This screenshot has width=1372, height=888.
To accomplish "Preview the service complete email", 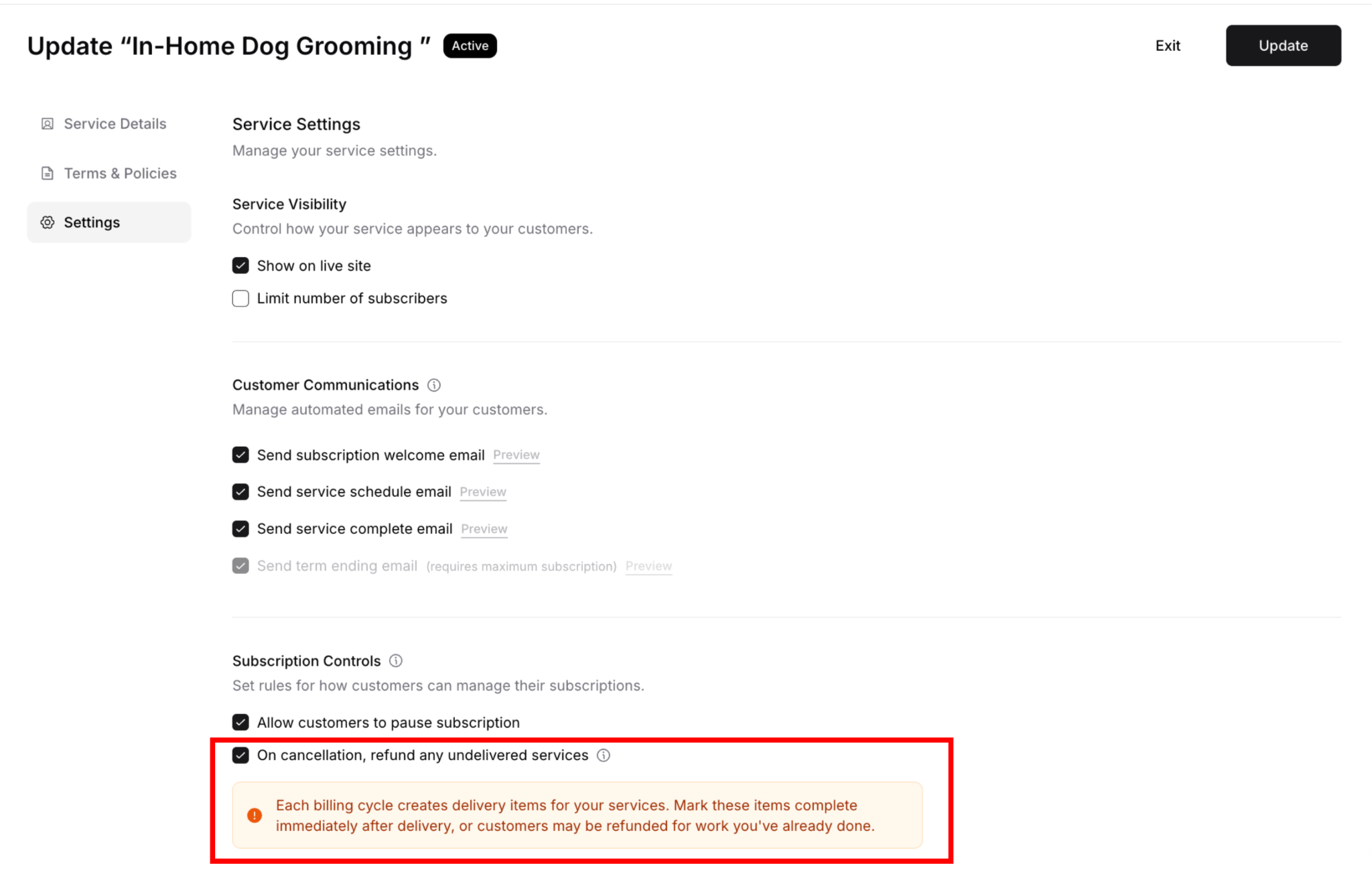I will coord(484,529).
